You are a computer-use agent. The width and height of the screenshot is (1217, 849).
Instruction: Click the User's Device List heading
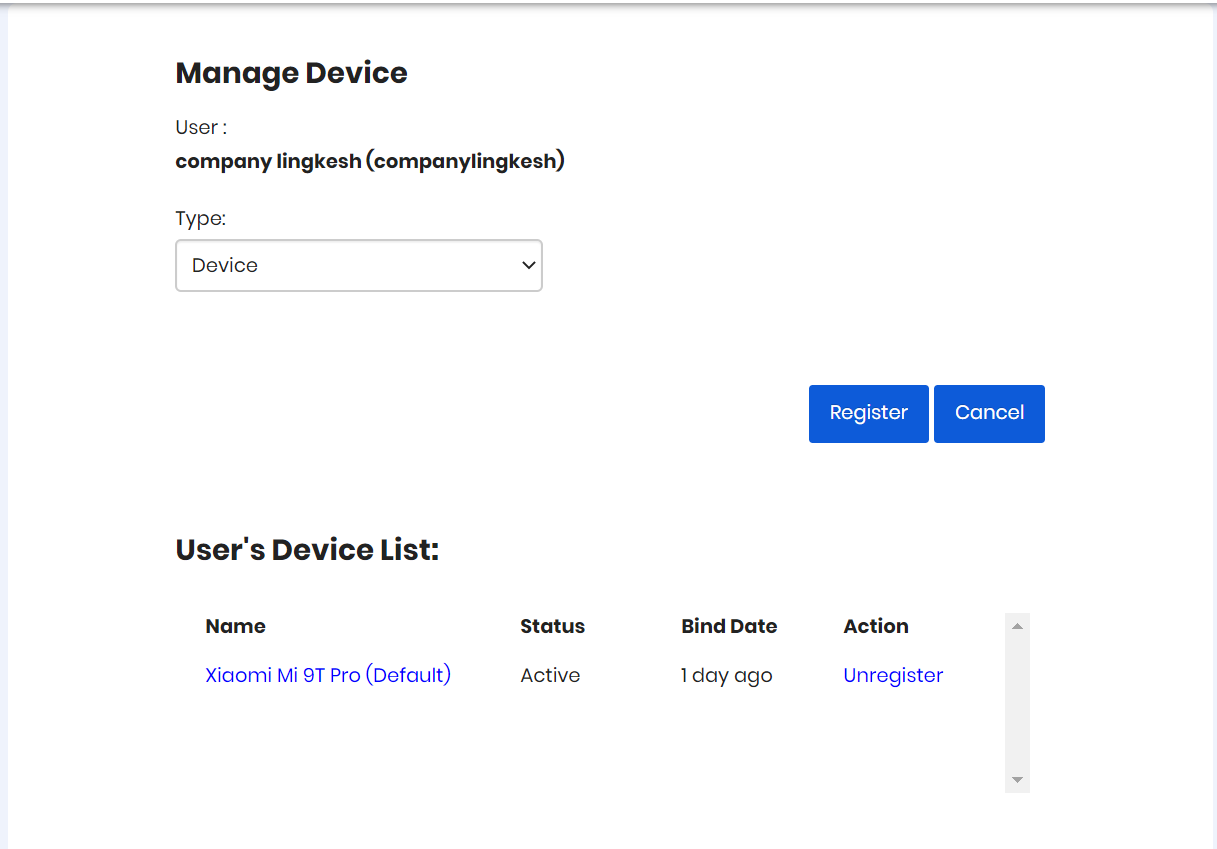306,549
